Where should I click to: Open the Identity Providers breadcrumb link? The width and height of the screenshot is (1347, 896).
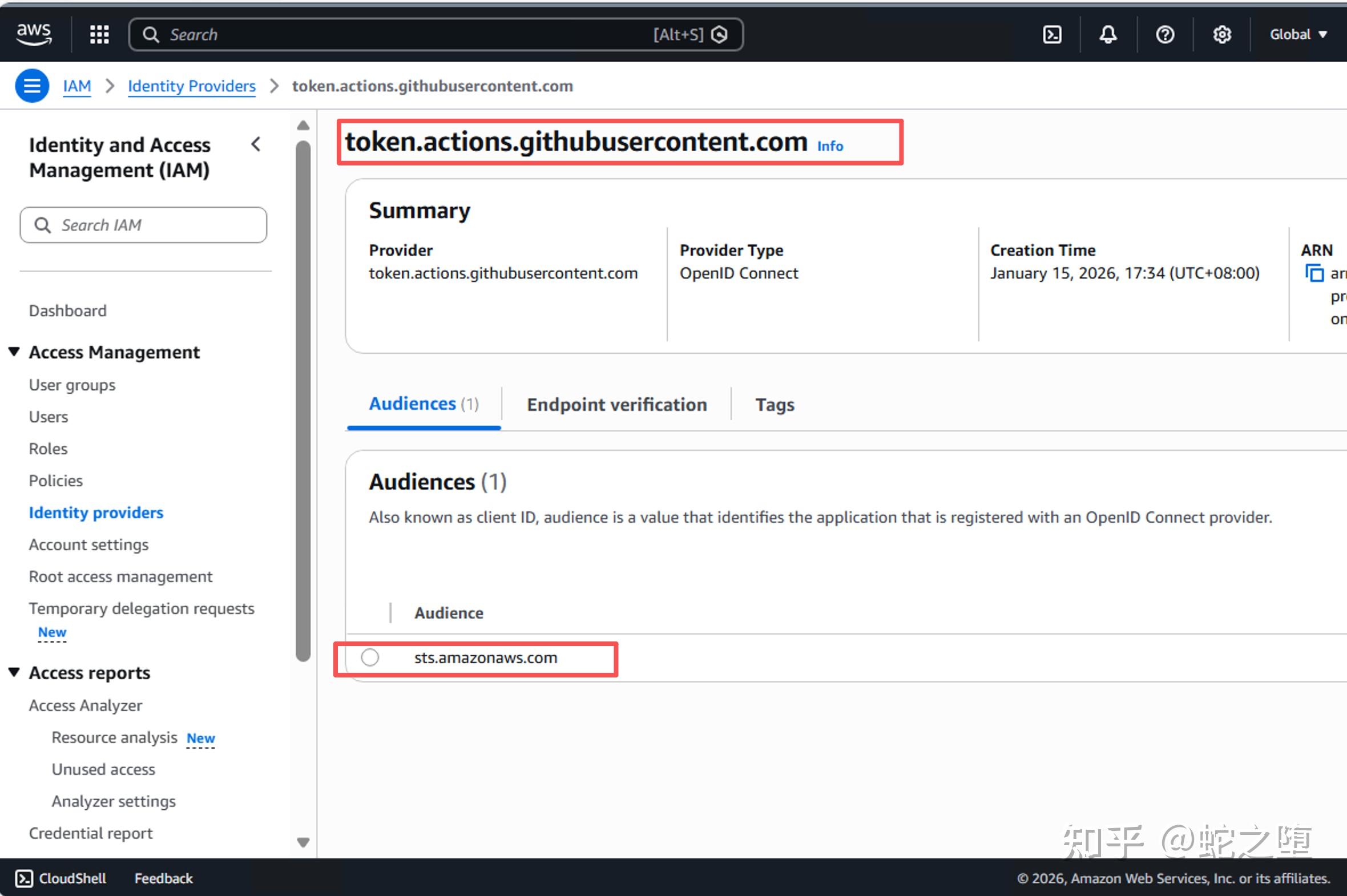point(191,86)
